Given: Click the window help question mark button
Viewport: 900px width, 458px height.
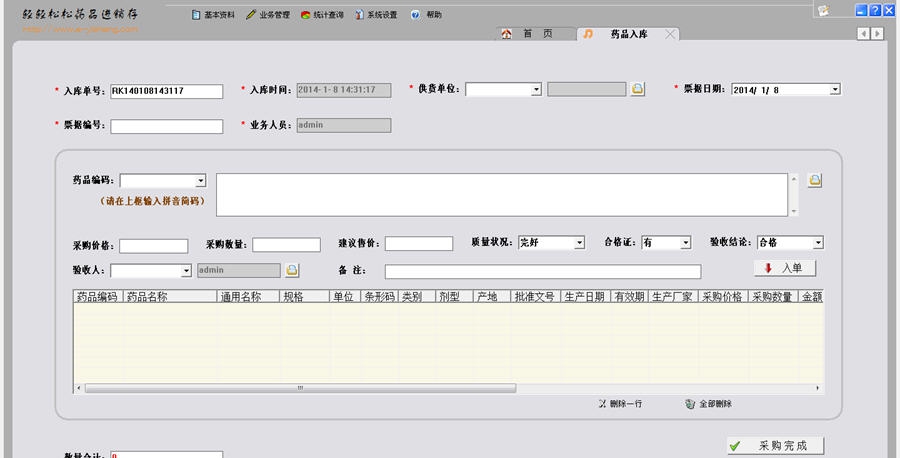Looking at the screenshot, I should [x=875, y=10].
